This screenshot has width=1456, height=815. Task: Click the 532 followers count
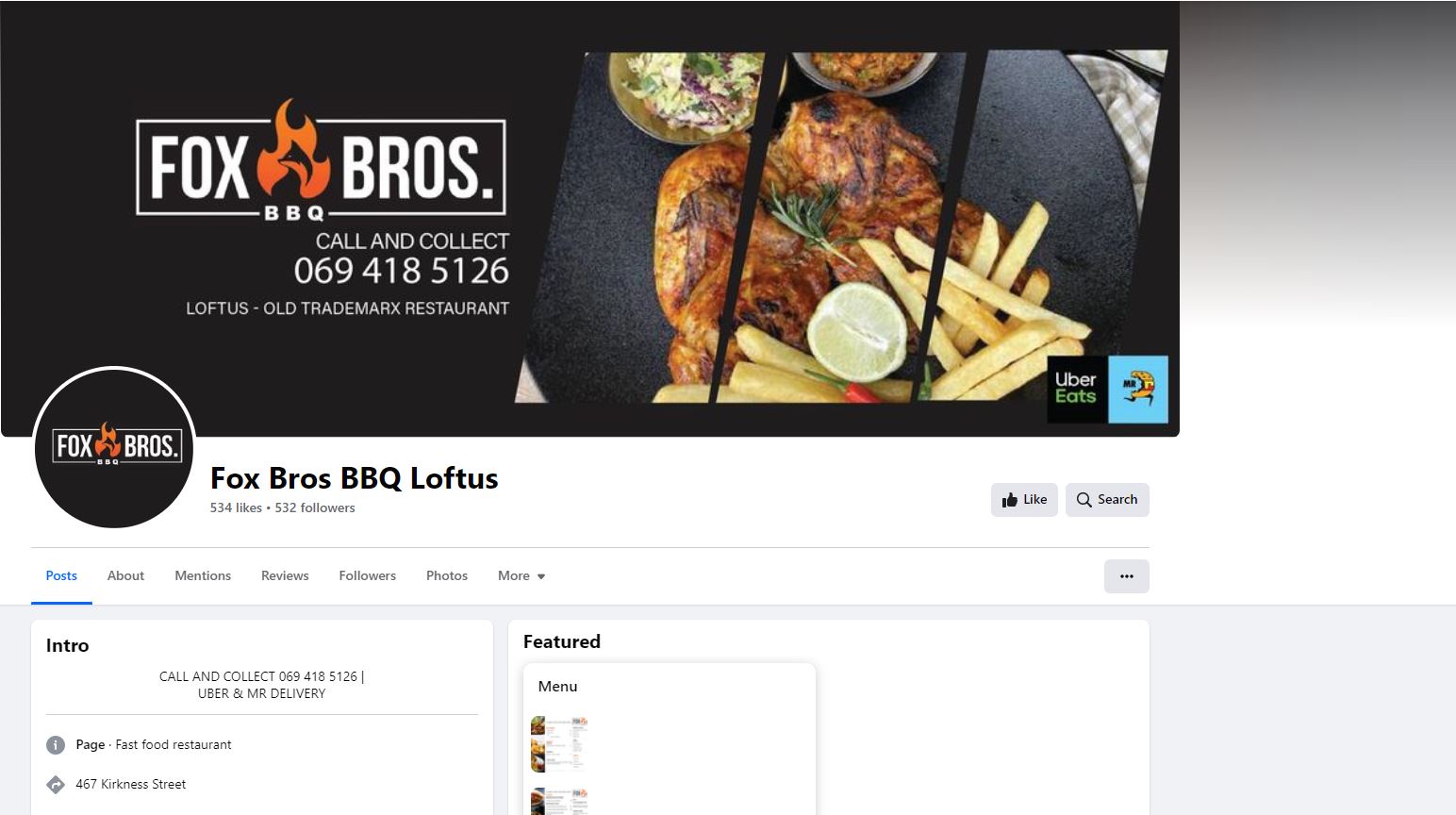tap(315, 507)
